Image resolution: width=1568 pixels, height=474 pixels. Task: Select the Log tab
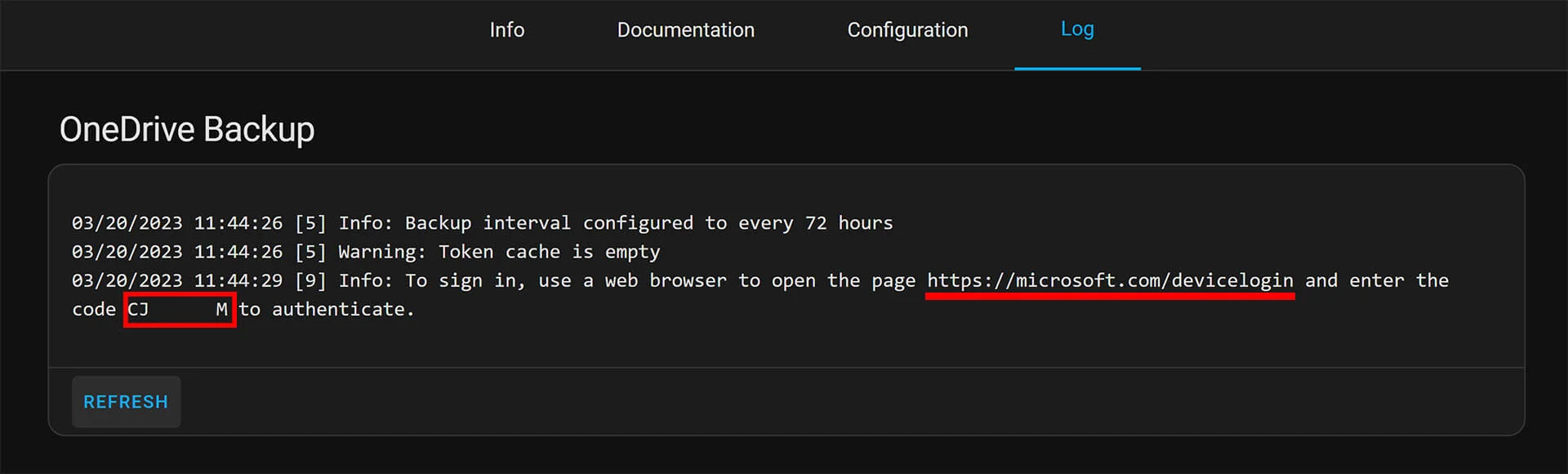point(1076,29)
